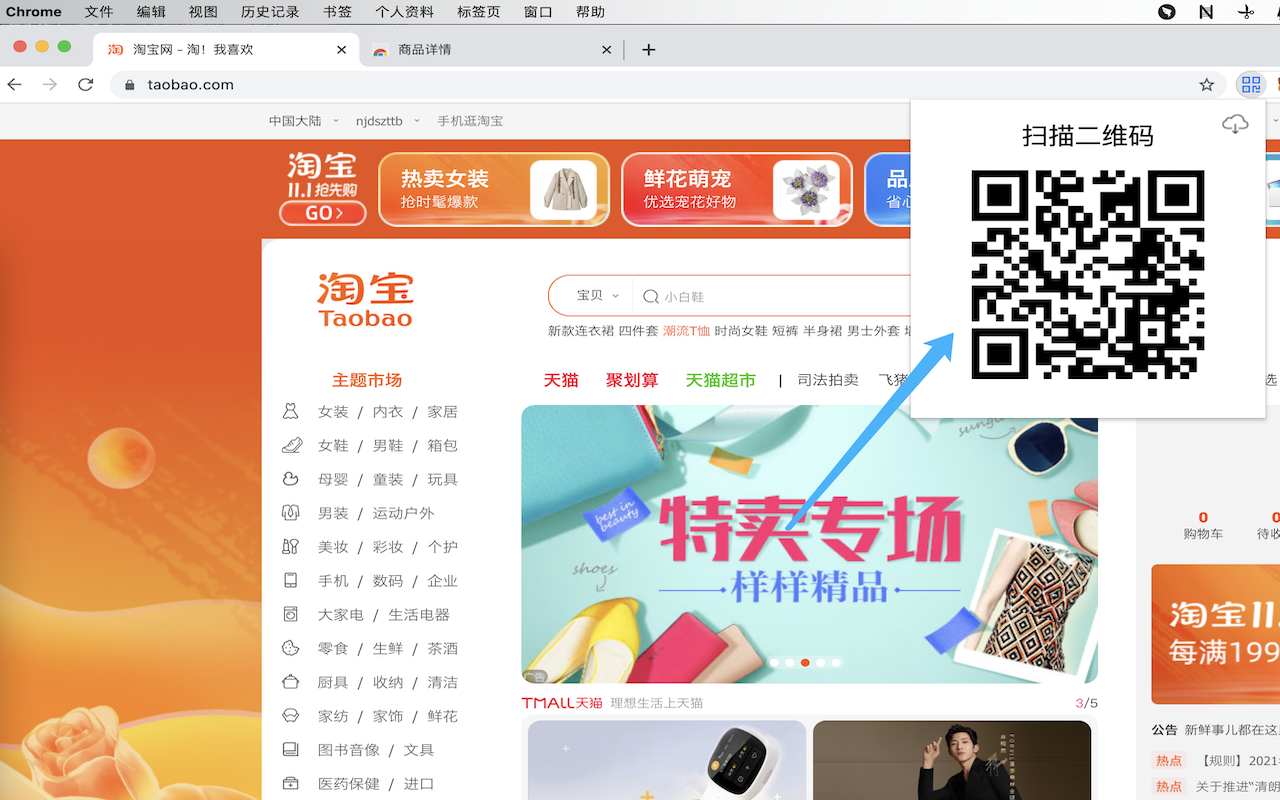Click the 女鞋 category shoe icon
This screenshot has width=1280, height=800.
pyautogui.click(x=291, y=445)
